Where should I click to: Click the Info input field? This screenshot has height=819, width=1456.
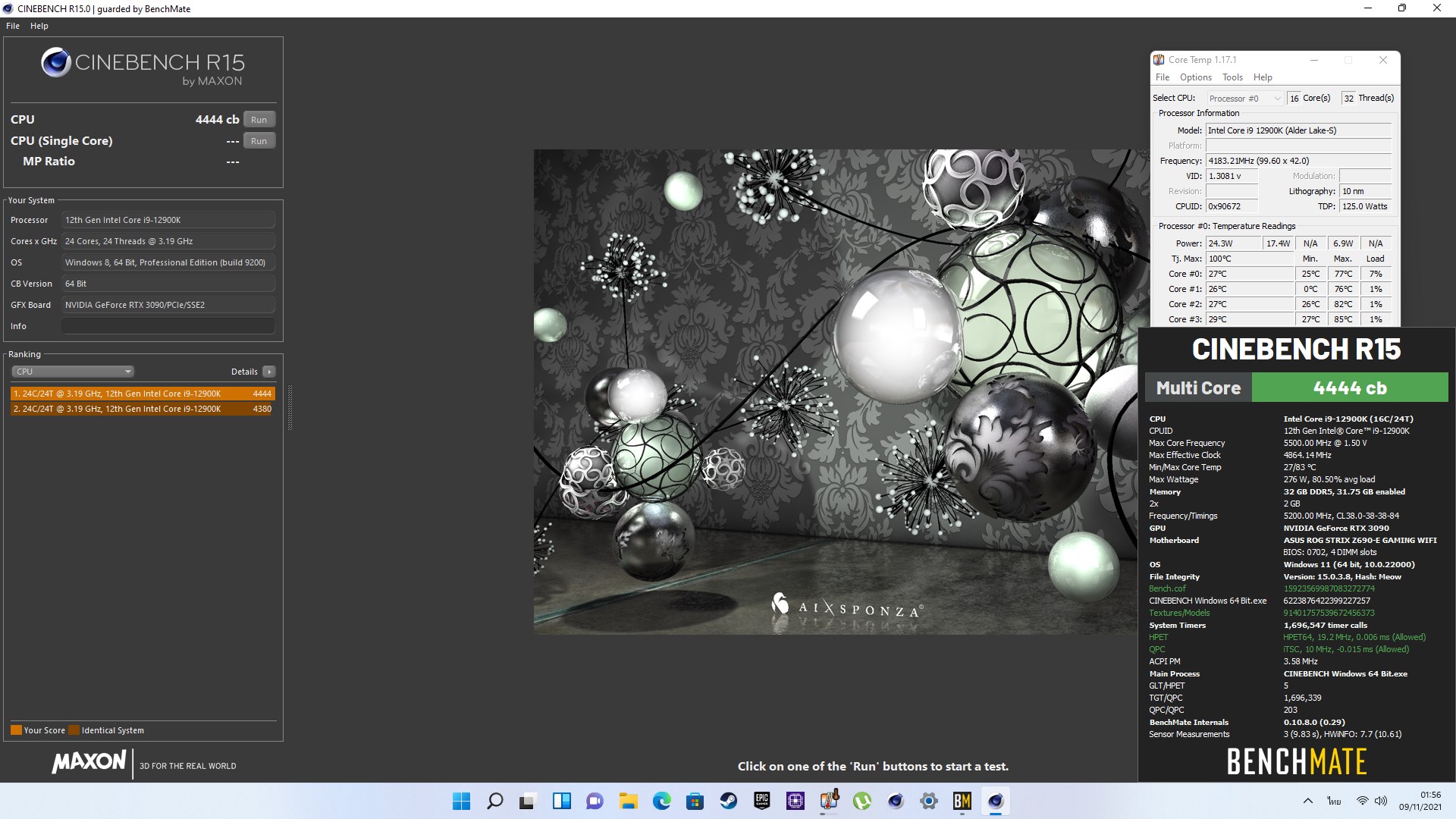point(168,326)
